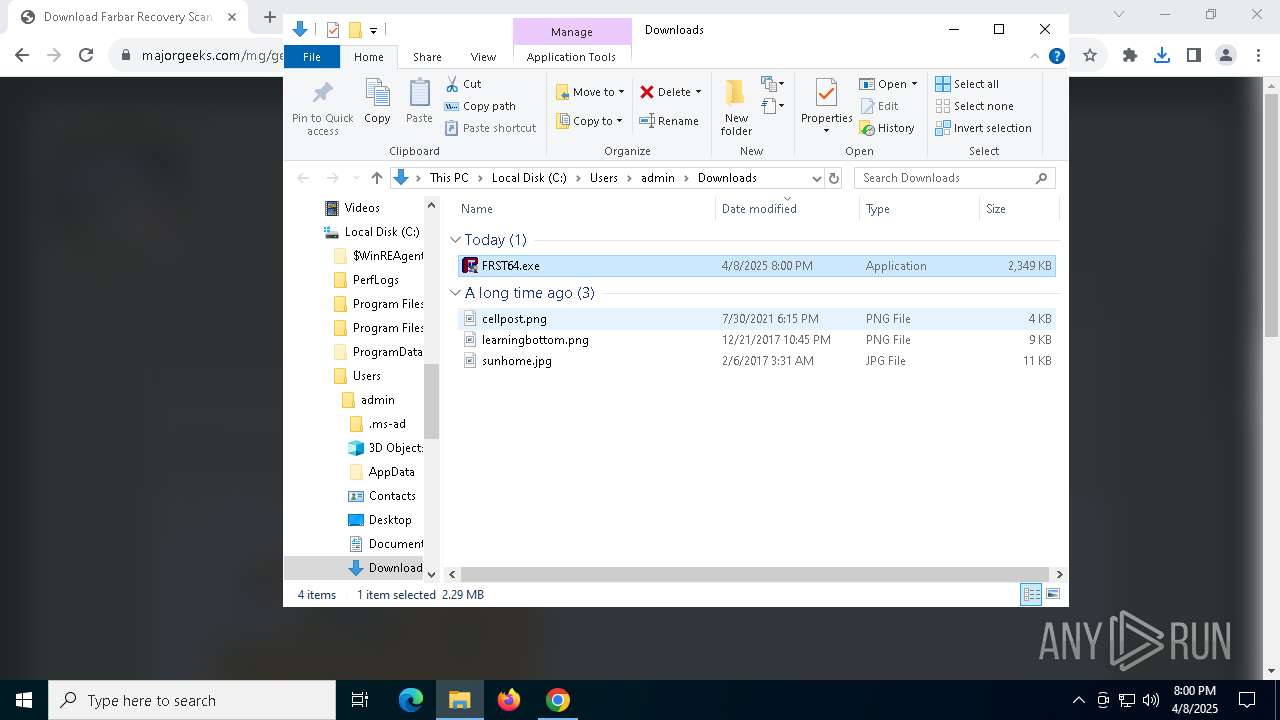Refresh the Downloads folder view
Screen dimensions: 1280x720
[834, 178]
